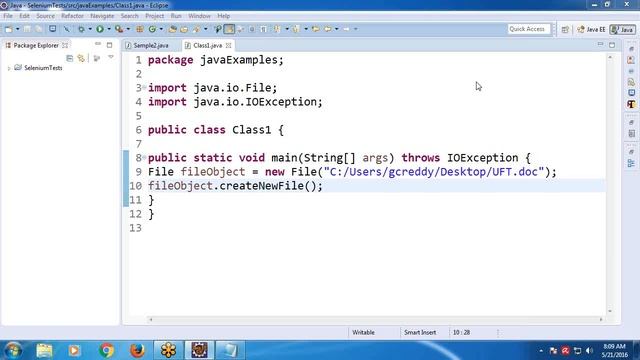Open the Window menu

coord(199,16)
